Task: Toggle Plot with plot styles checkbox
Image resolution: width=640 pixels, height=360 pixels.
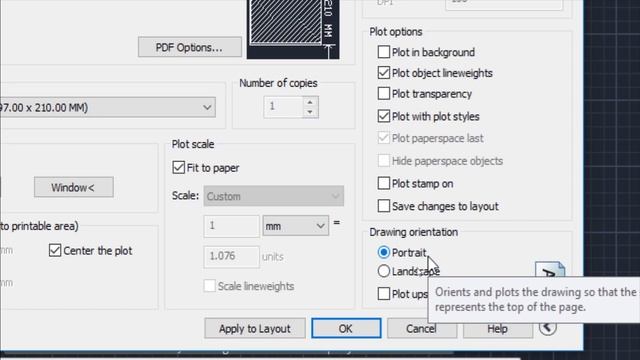Action: coord(384,116)
